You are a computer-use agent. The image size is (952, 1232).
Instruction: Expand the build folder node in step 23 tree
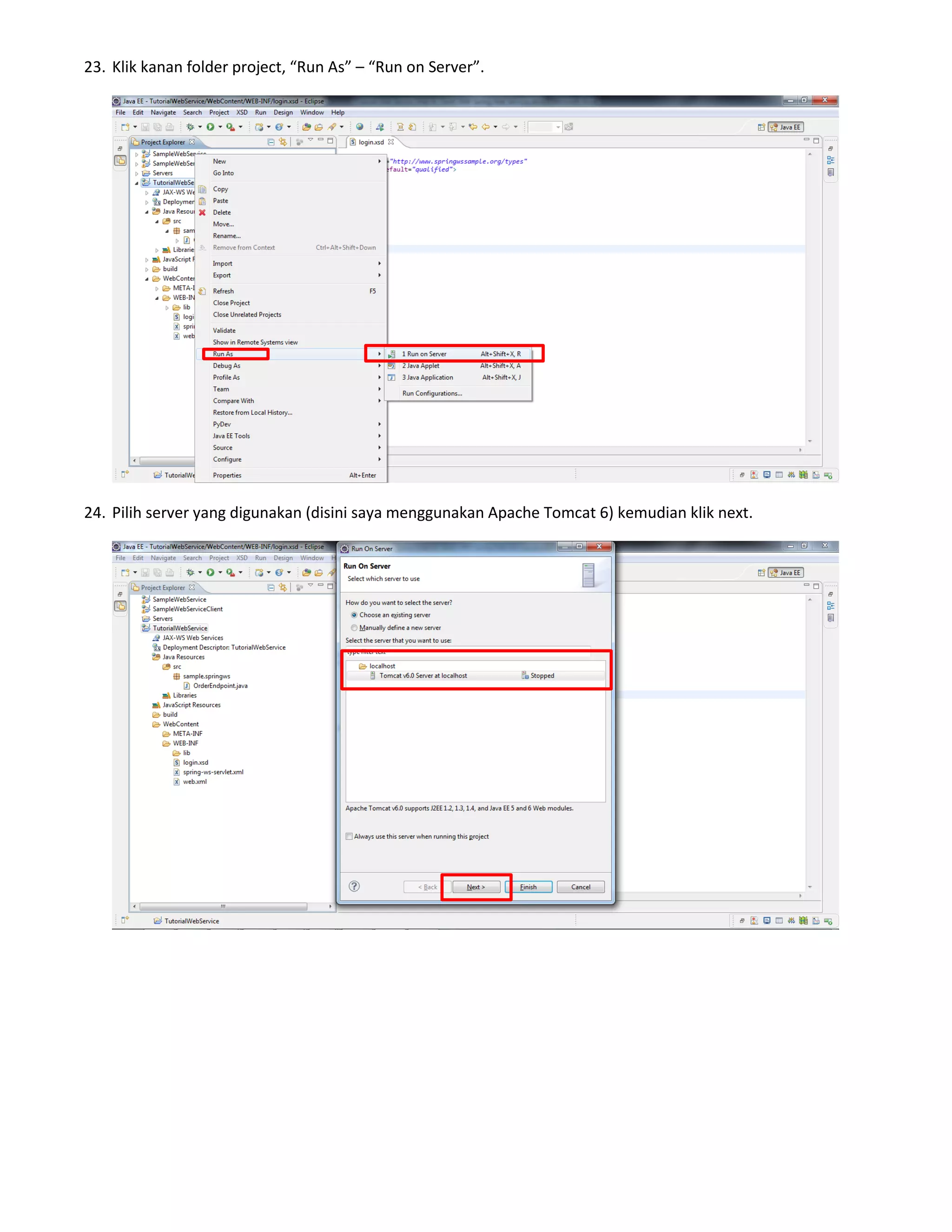146,270
